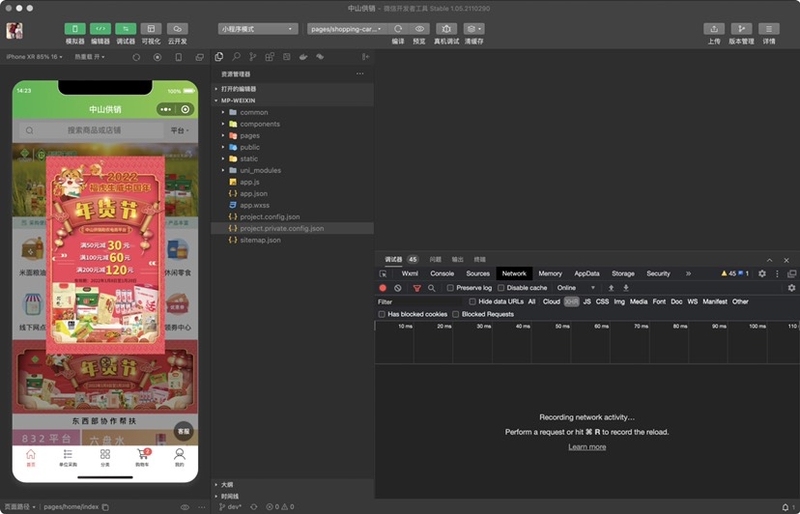Viewport: 800px width, 514px height.
Task: Open project details (详情)
Action: click(x=769, y=29)
